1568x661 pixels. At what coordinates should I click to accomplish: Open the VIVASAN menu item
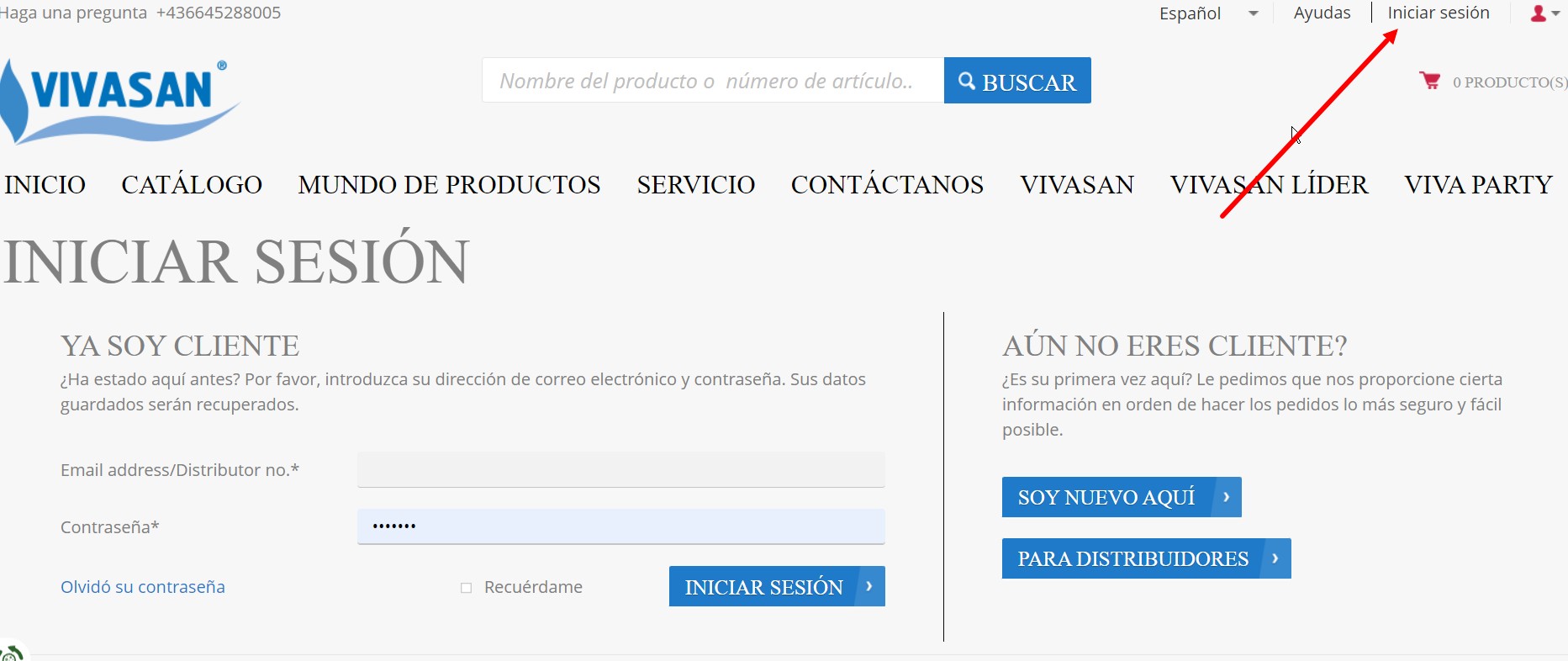1077,185
